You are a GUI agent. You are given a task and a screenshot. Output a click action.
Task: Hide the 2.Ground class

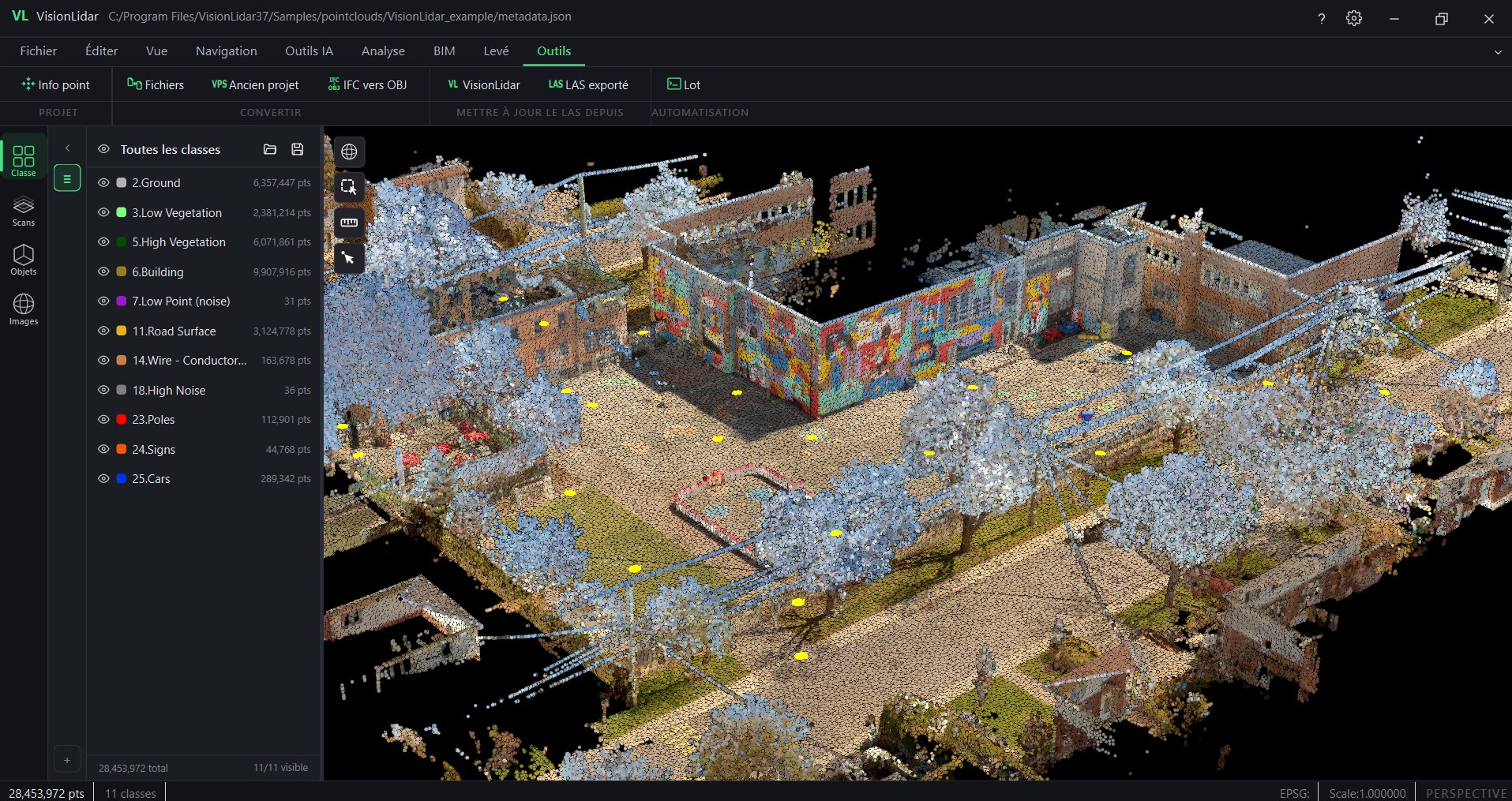(103, 182)
